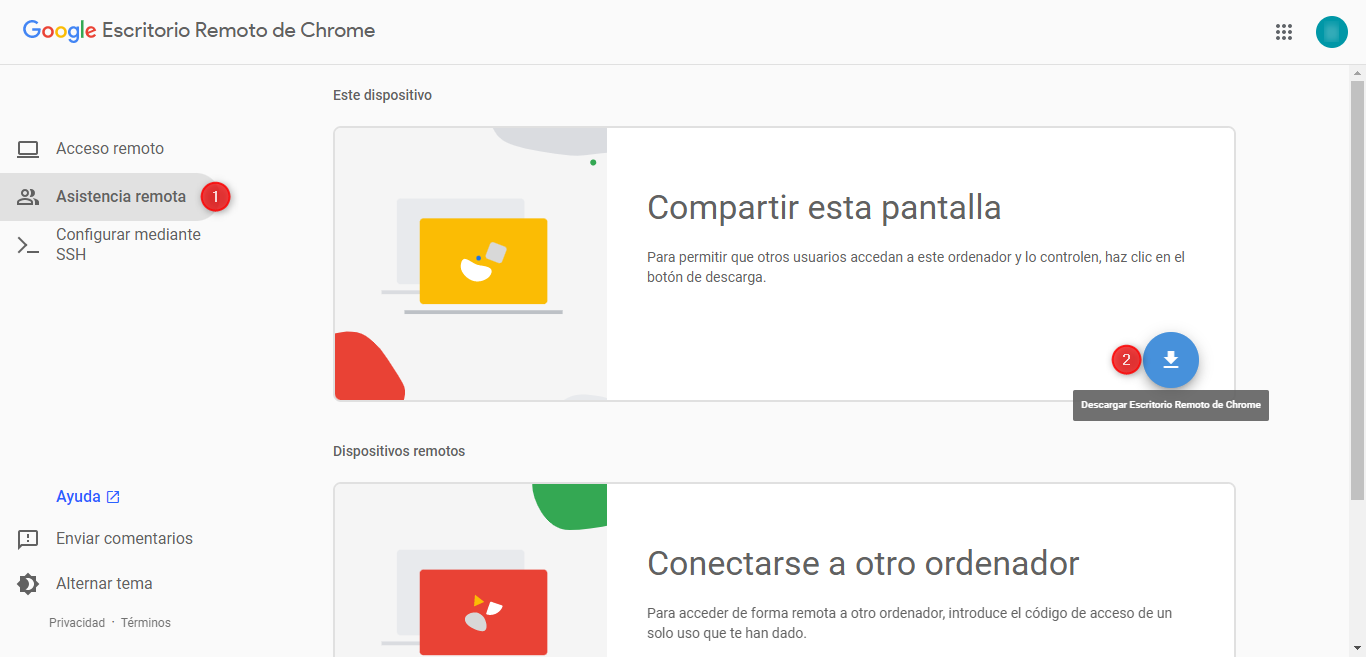Click the Google logo in header

click(x=59, y=31)
